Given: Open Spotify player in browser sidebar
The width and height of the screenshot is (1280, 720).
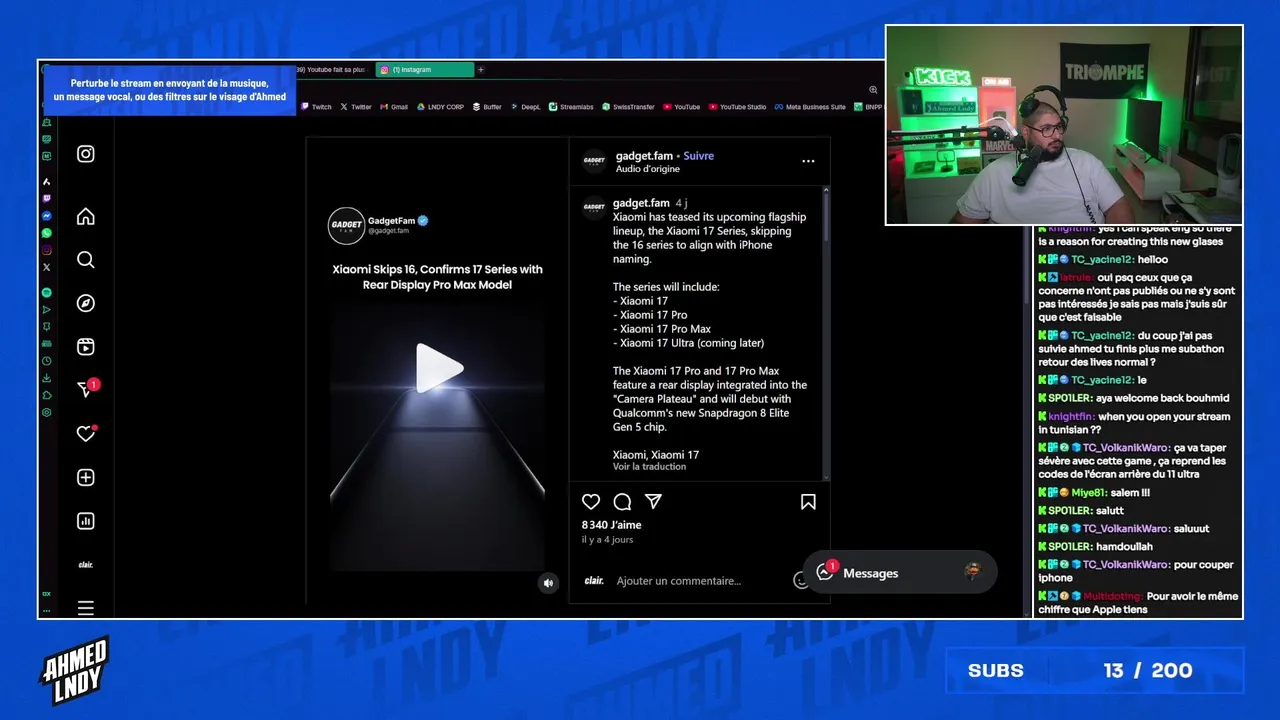Looking at the screenshot, I should point(46,292).
